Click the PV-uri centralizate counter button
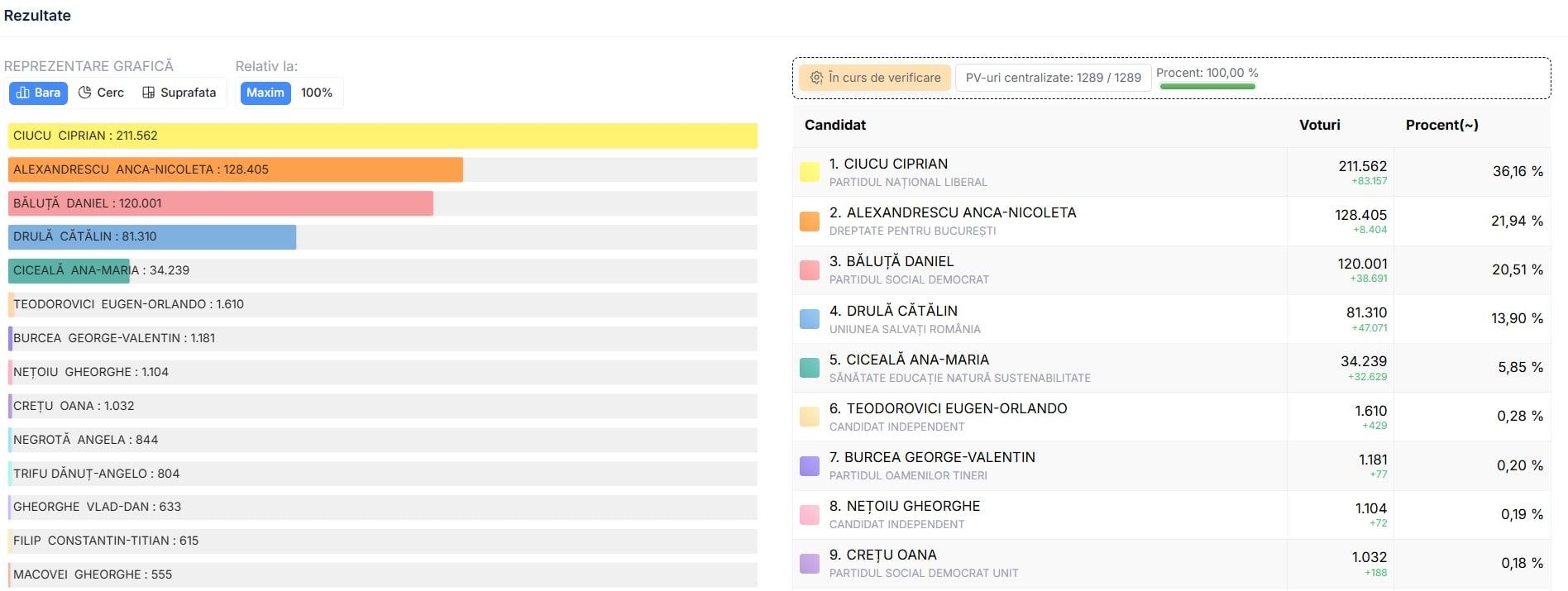Screen dimensions: 1568x591 1053,78
